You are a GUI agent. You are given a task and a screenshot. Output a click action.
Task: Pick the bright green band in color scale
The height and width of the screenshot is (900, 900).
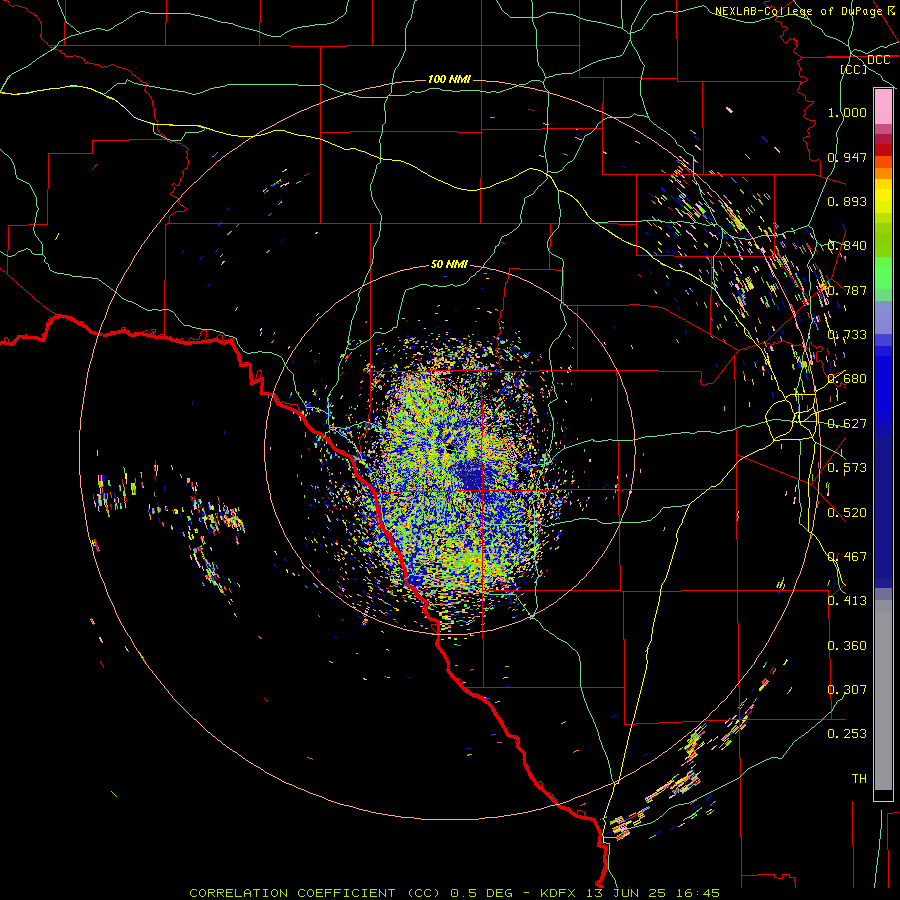pos(883,273)
